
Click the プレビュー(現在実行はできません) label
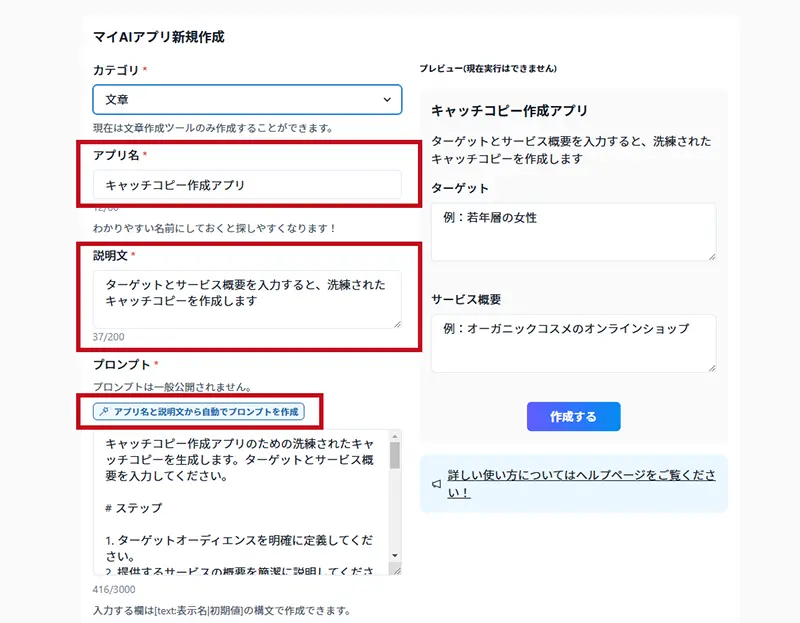488,68
